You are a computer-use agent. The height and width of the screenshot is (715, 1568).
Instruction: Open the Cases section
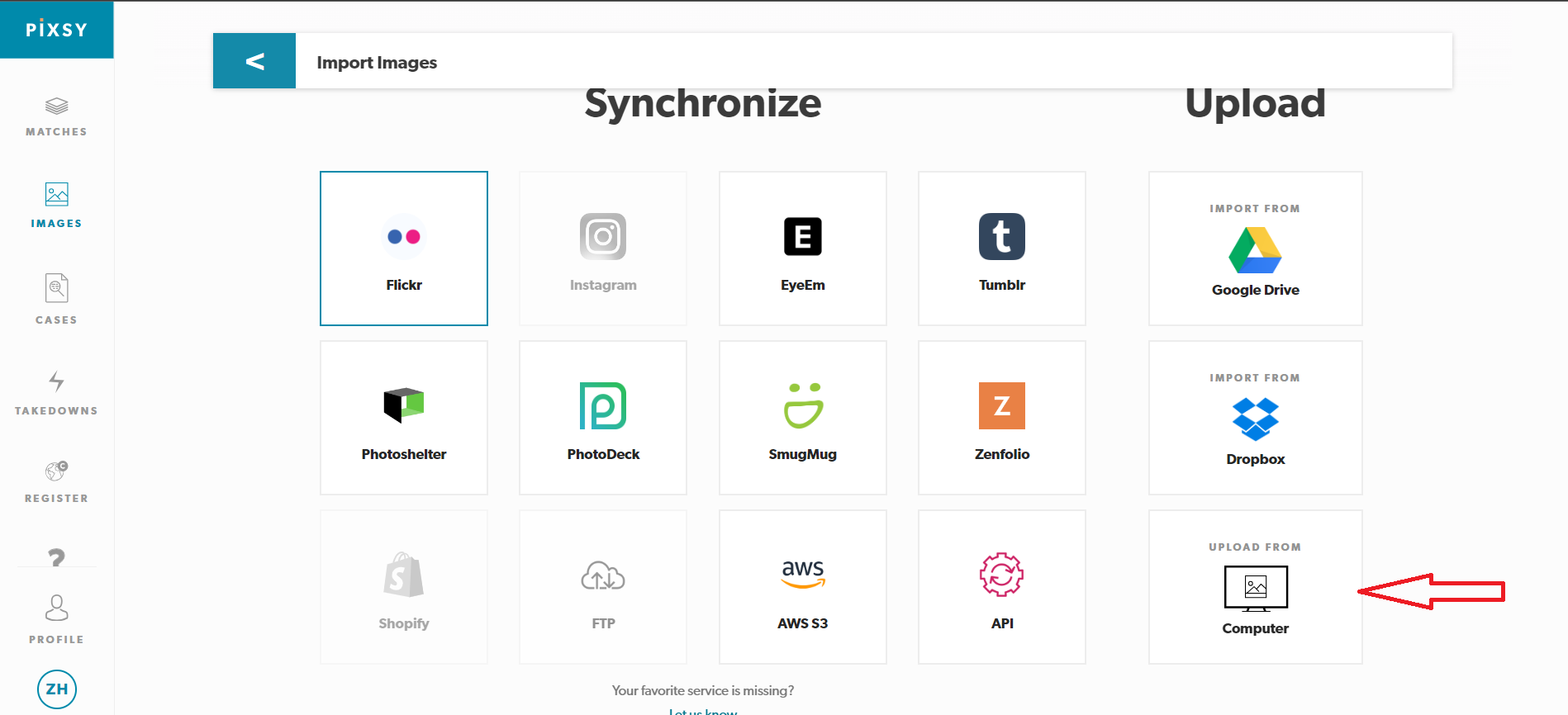coord(56,299)
